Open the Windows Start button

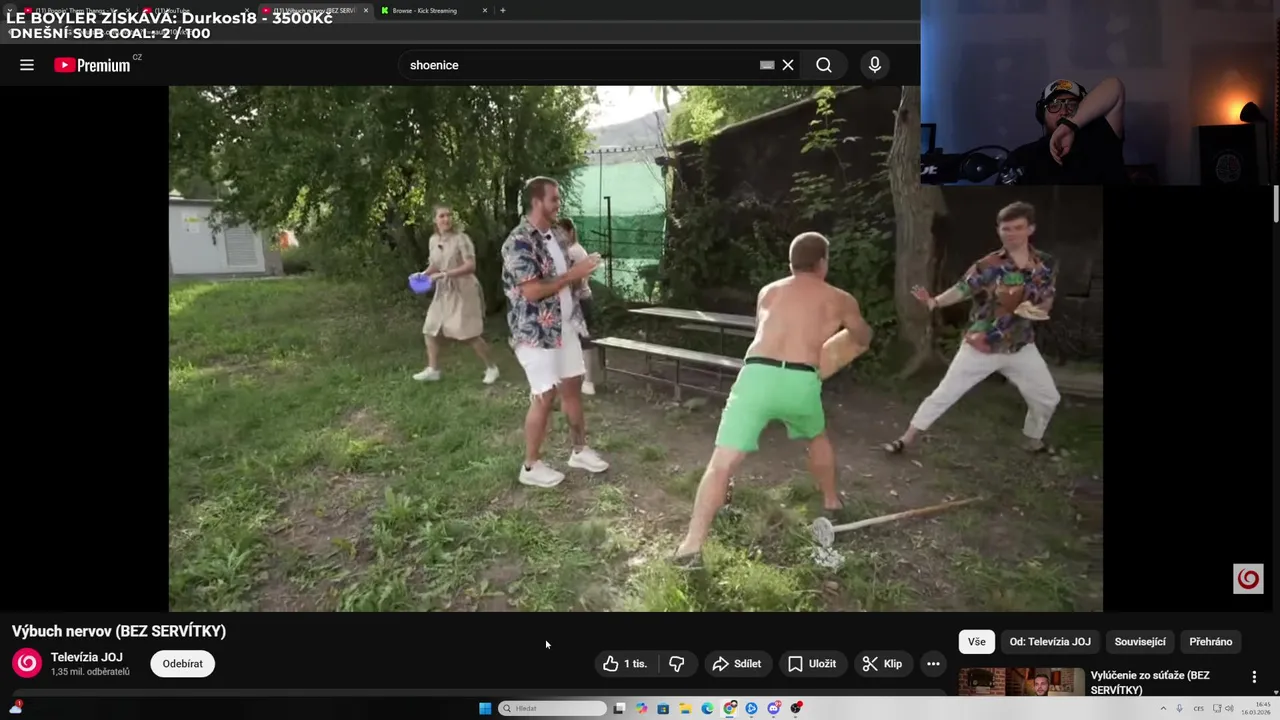[x=485, y=708]
